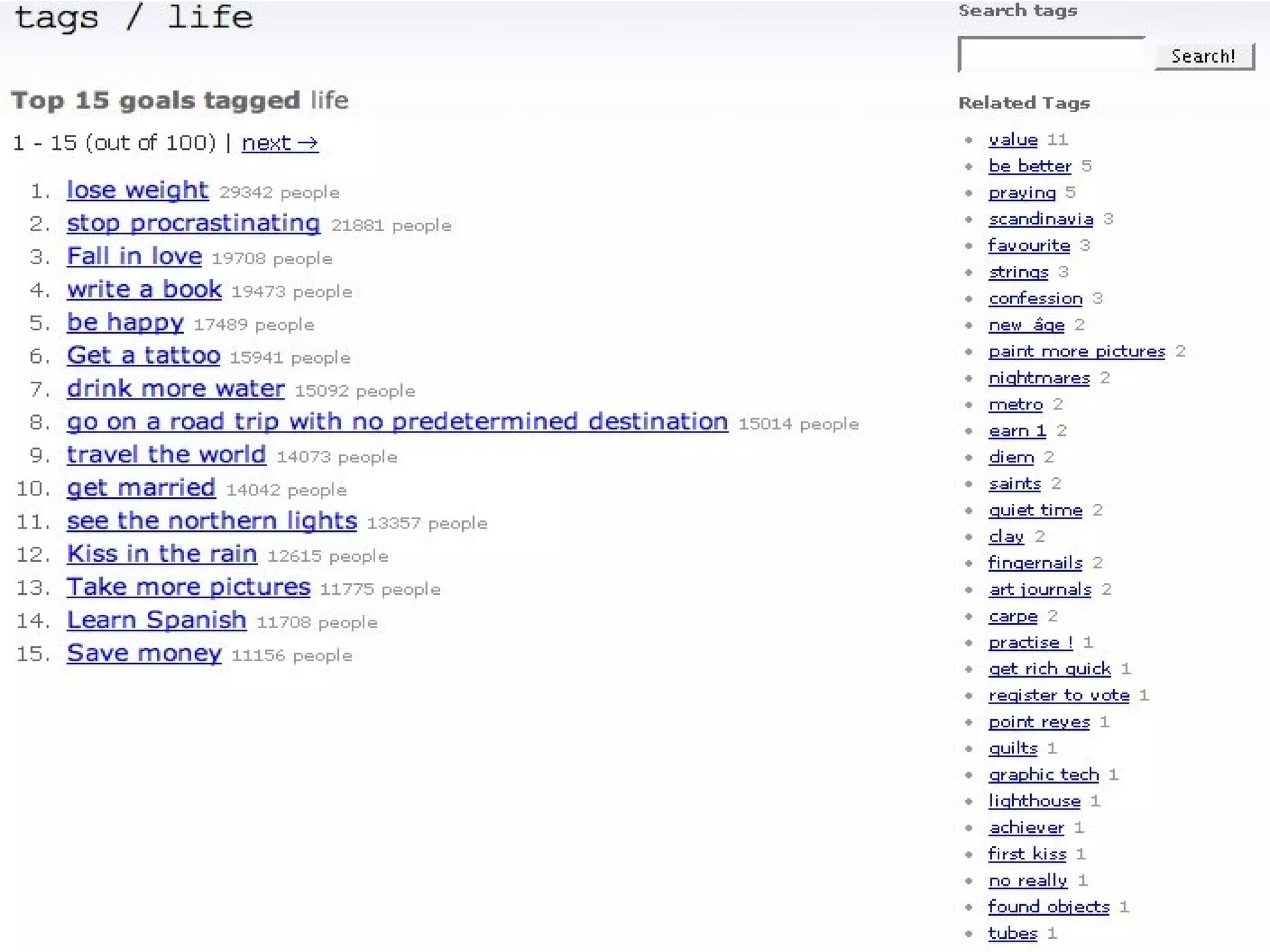Open the 'write a book' goal
This screenshot has width=1270, height=952.
click(144, 289)
